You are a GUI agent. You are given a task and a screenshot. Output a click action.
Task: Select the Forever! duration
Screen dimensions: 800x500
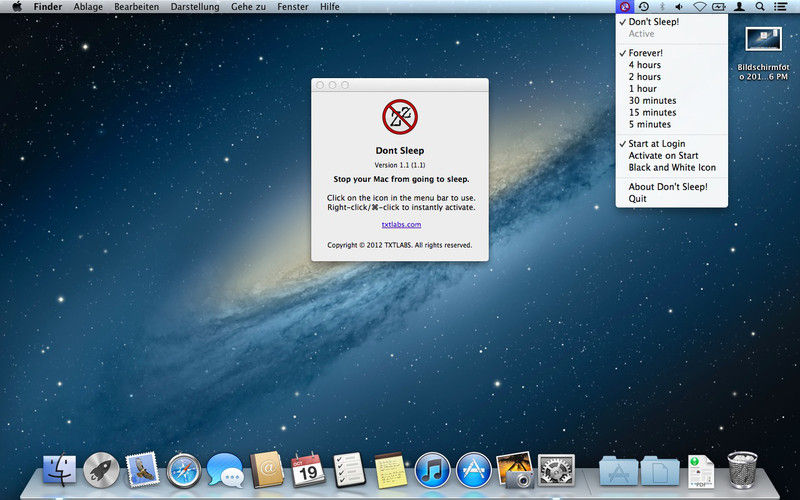coord(671,53)
